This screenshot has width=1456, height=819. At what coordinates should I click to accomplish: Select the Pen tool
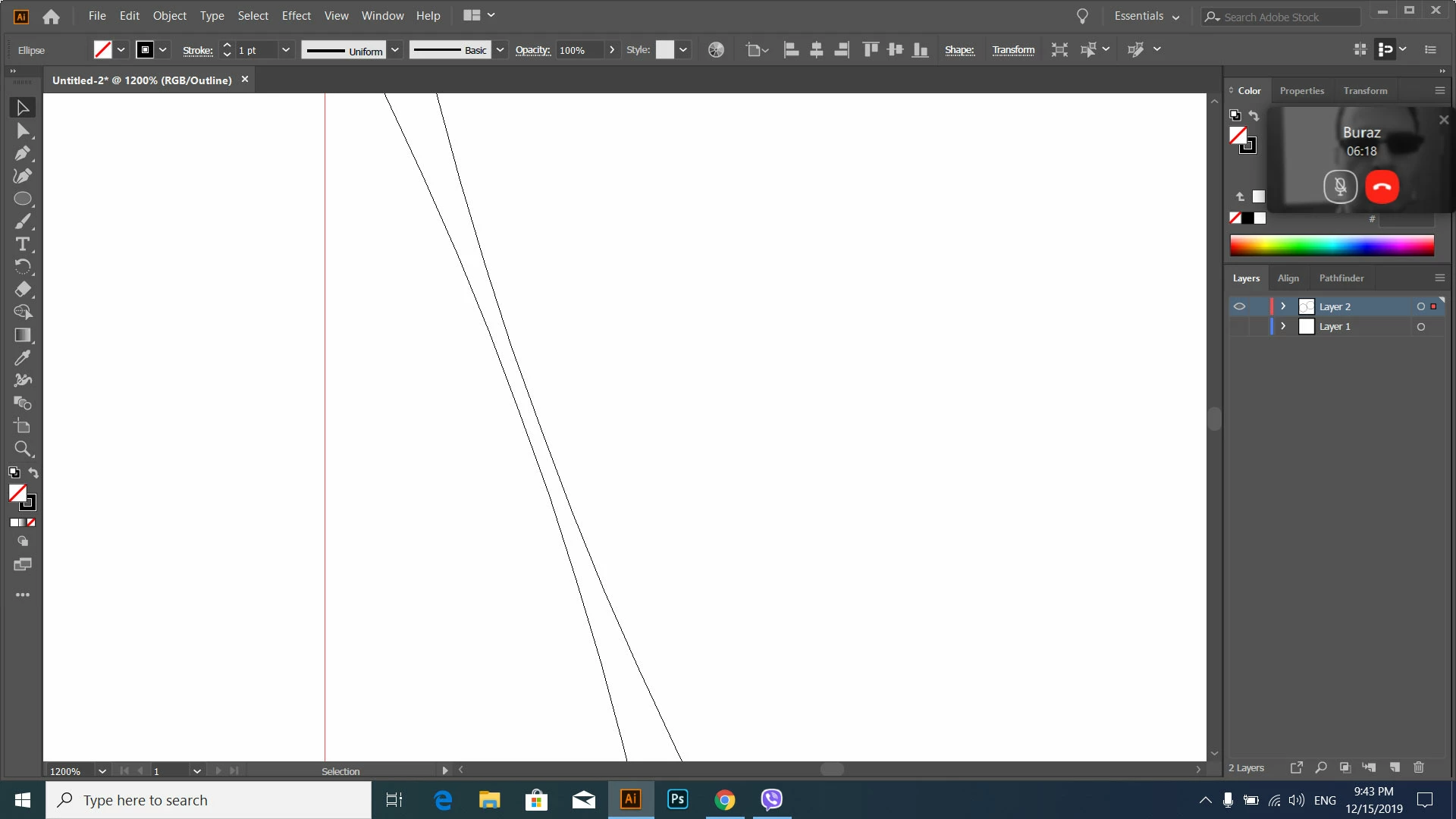(22, 153)
